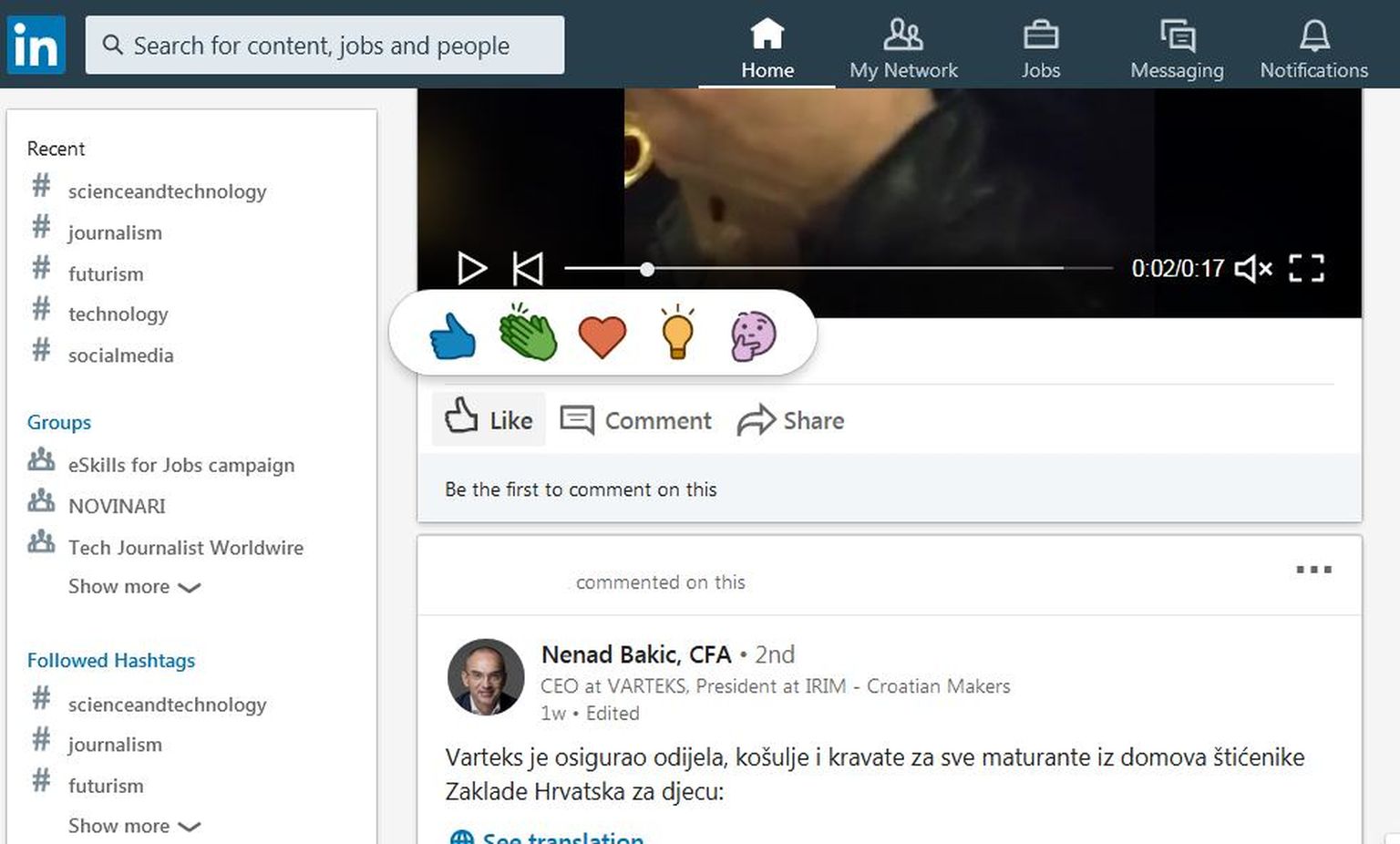Click the video time display 0:02/0:17
Screen dimensions: 1400x844
tap(1178, 269)
